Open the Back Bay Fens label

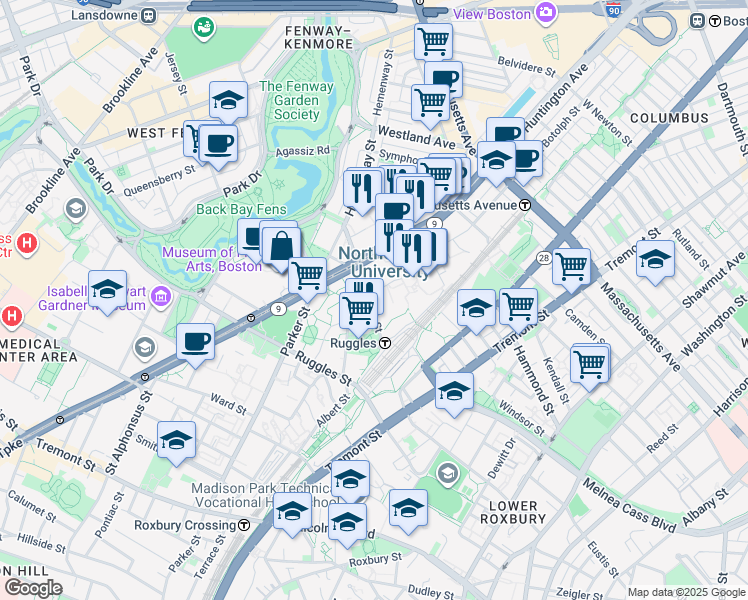coord(241,209)
